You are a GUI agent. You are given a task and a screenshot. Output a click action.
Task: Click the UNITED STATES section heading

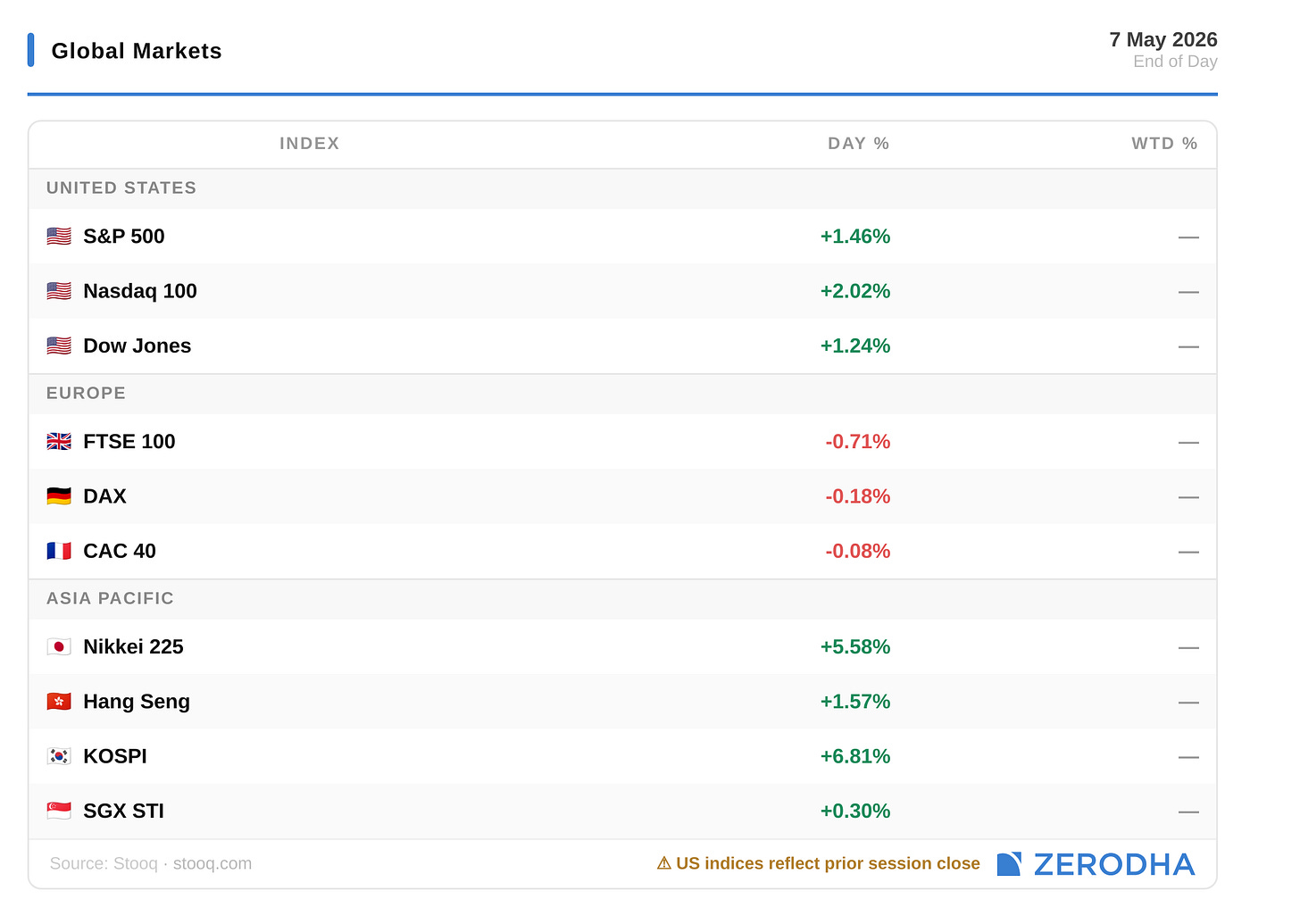point(121,188)
